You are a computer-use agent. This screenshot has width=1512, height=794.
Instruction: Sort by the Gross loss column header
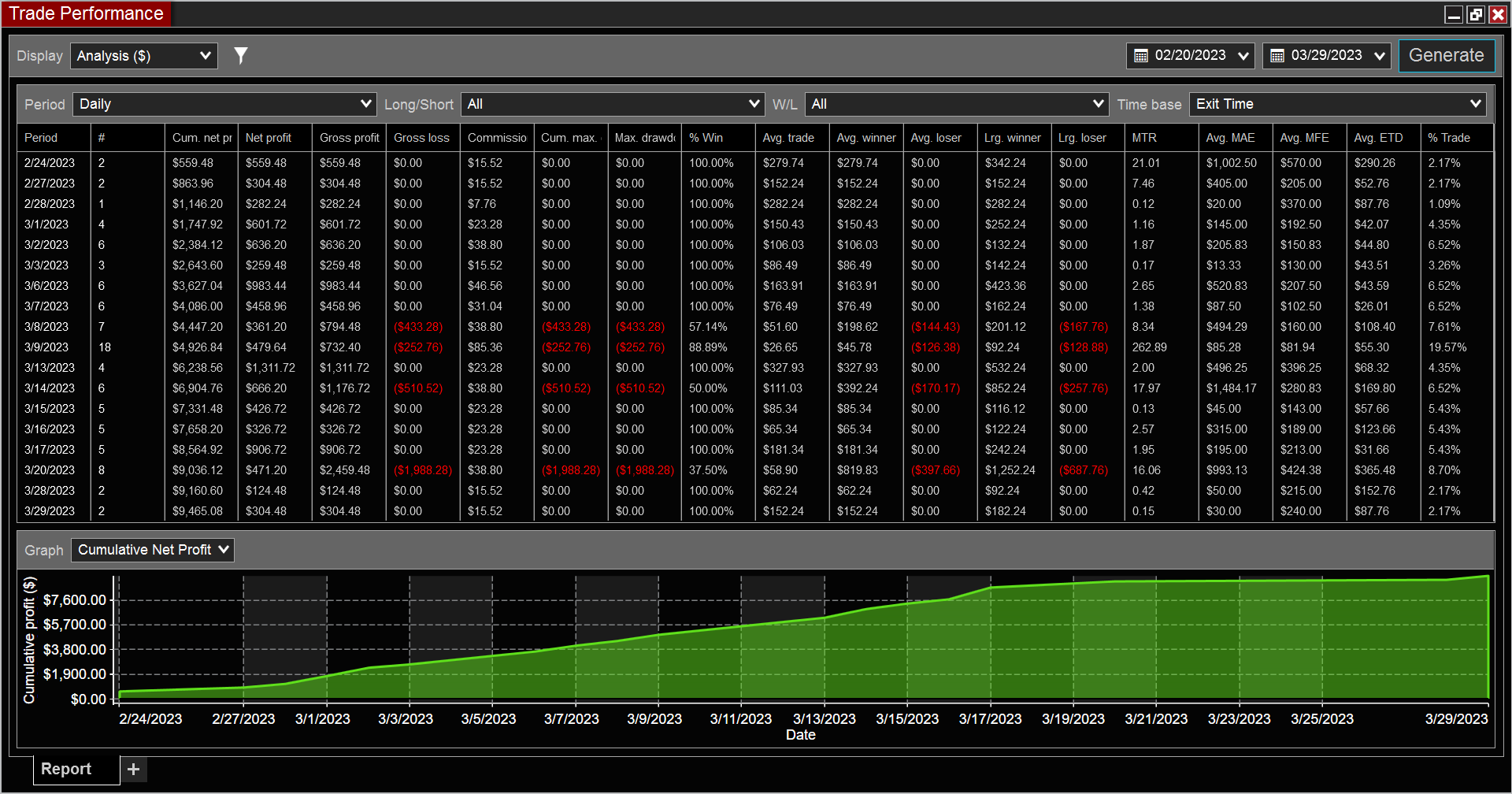[422, 138]
